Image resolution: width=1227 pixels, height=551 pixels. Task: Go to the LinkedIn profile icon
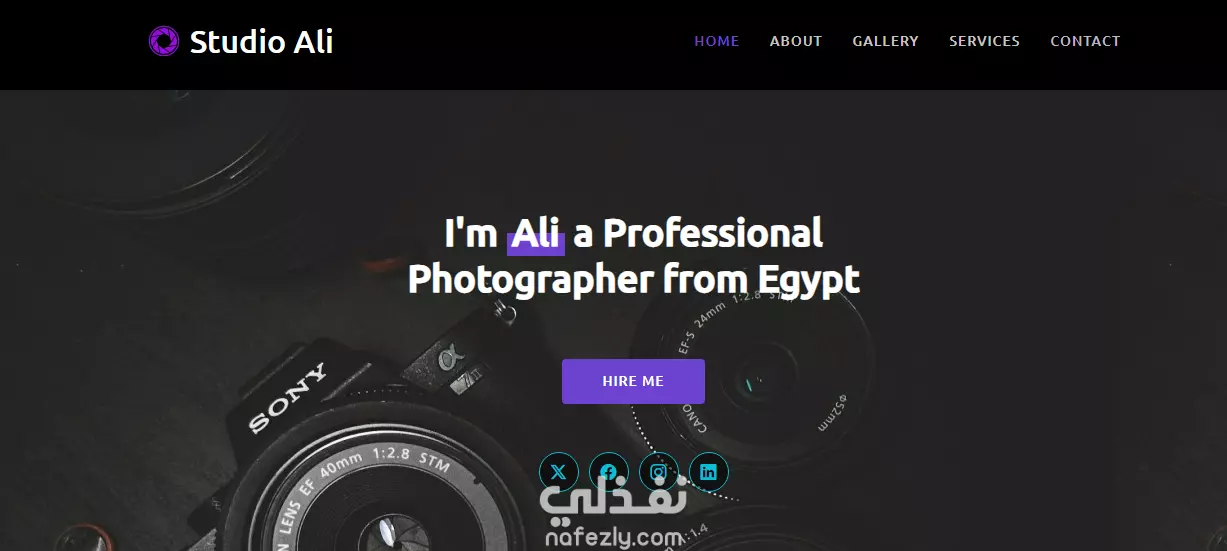coord(708,472)
